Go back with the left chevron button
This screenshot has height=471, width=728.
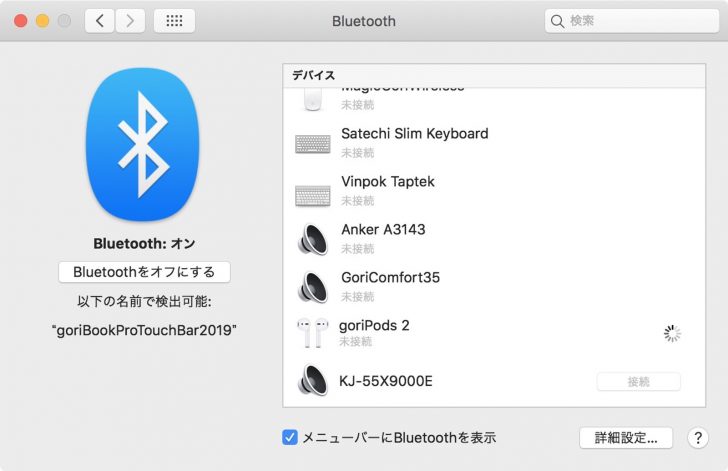coord(99,21)
